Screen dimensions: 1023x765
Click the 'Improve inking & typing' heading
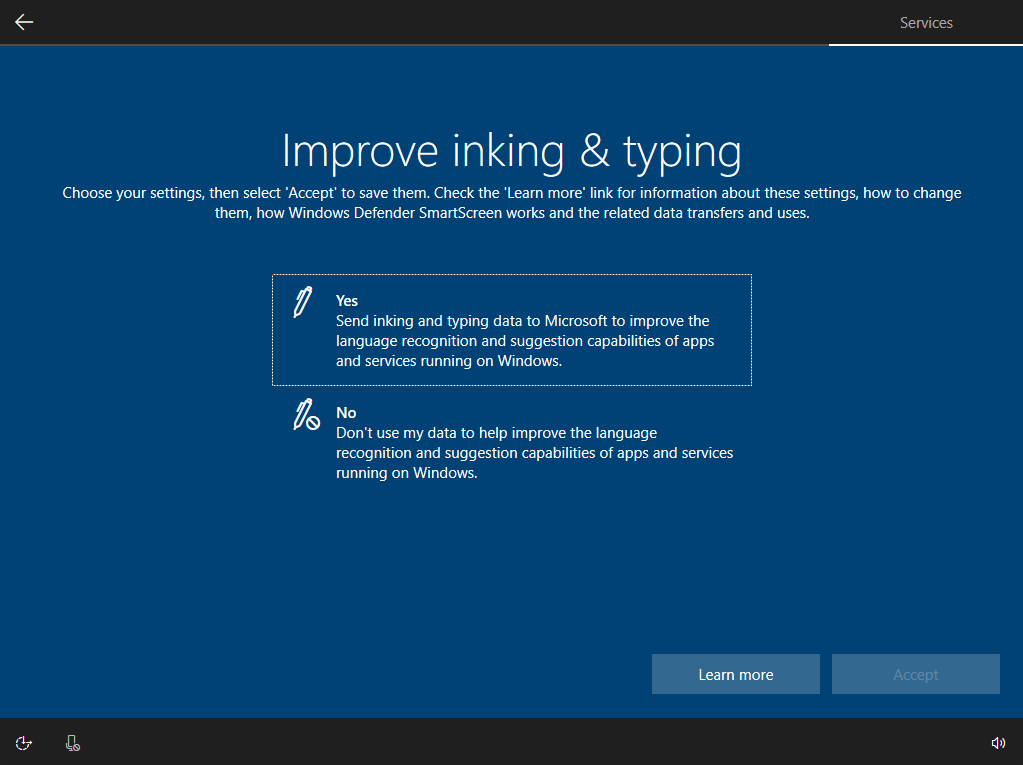pyautogui.click(x=512, y=151)
